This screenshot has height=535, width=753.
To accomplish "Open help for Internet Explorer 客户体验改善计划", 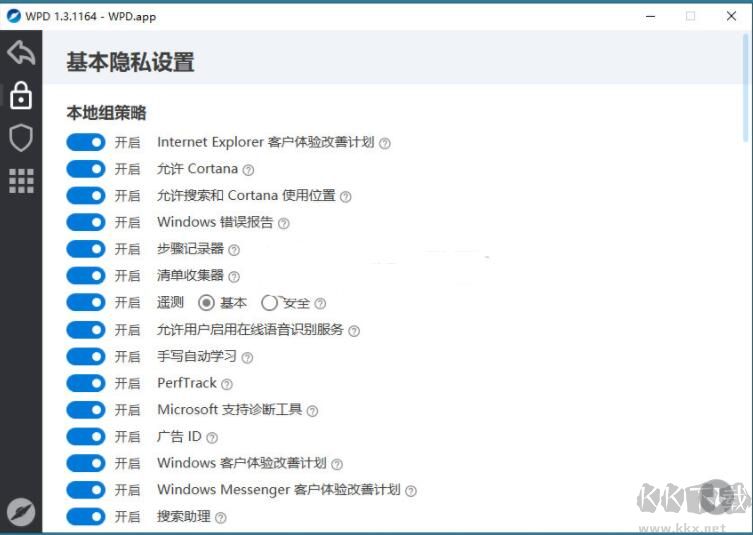I will 385,143.
